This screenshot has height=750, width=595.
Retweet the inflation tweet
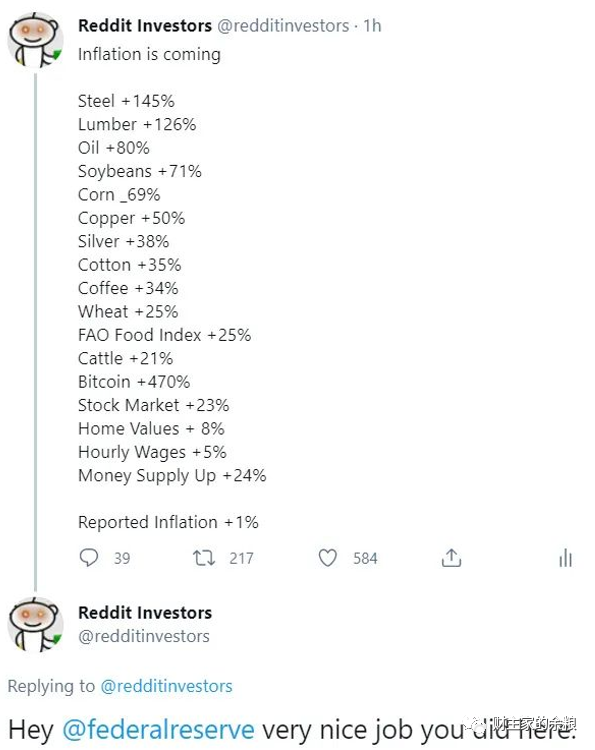click(204, 558)
